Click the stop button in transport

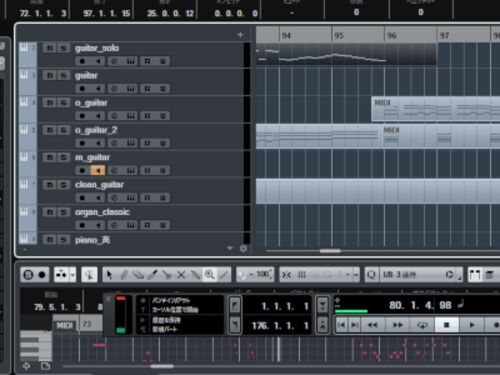447,325
